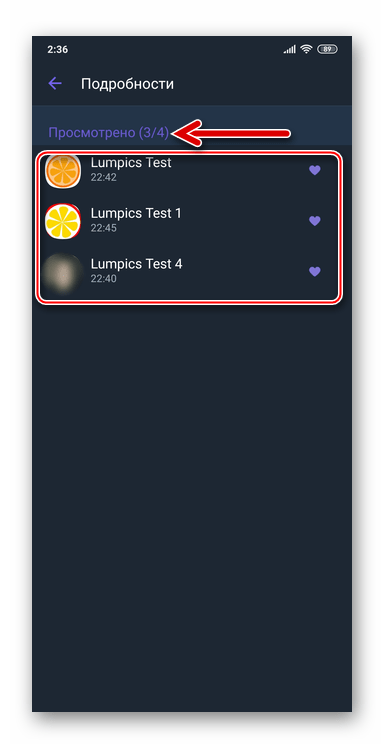Click the heart icon beside Lumpics Test
The image size is (384, 744).
coord(315,170)
